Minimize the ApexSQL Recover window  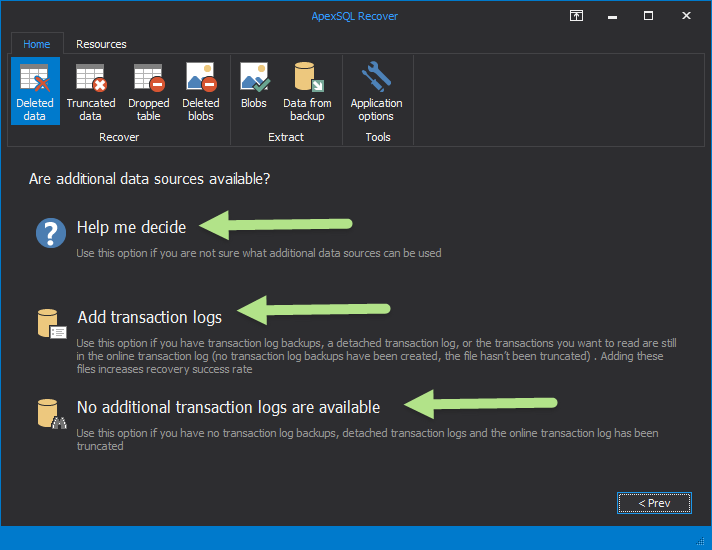click(x=613, y=16)
